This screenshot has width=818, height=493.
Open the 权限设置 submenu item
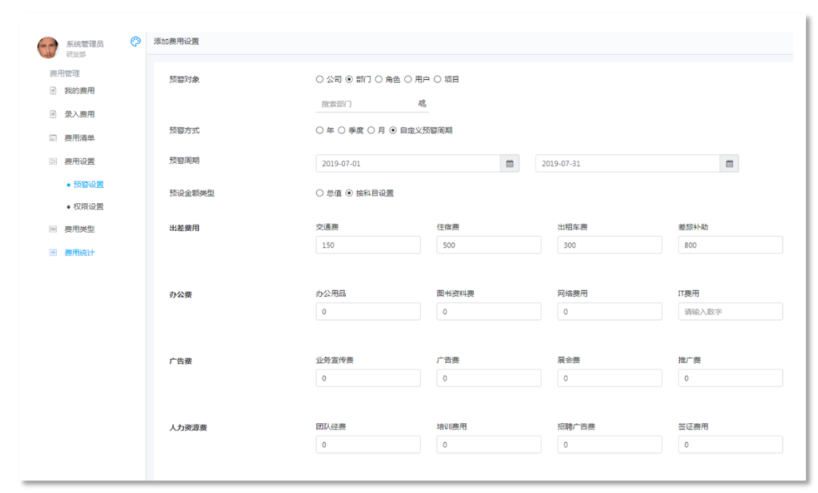pos(88,207)
